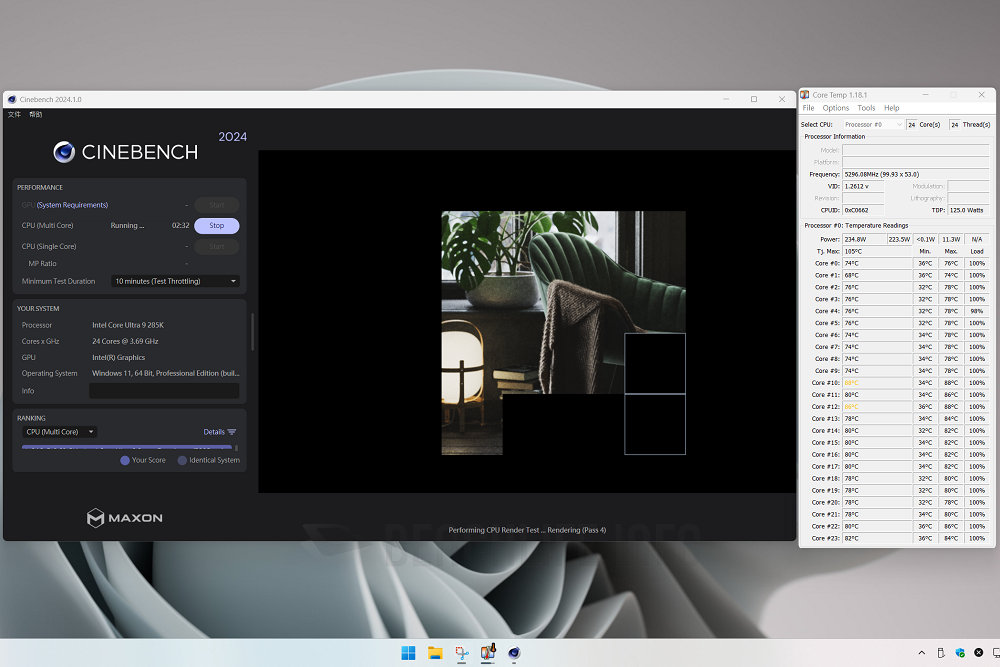Click the Maxon logo

124,518
